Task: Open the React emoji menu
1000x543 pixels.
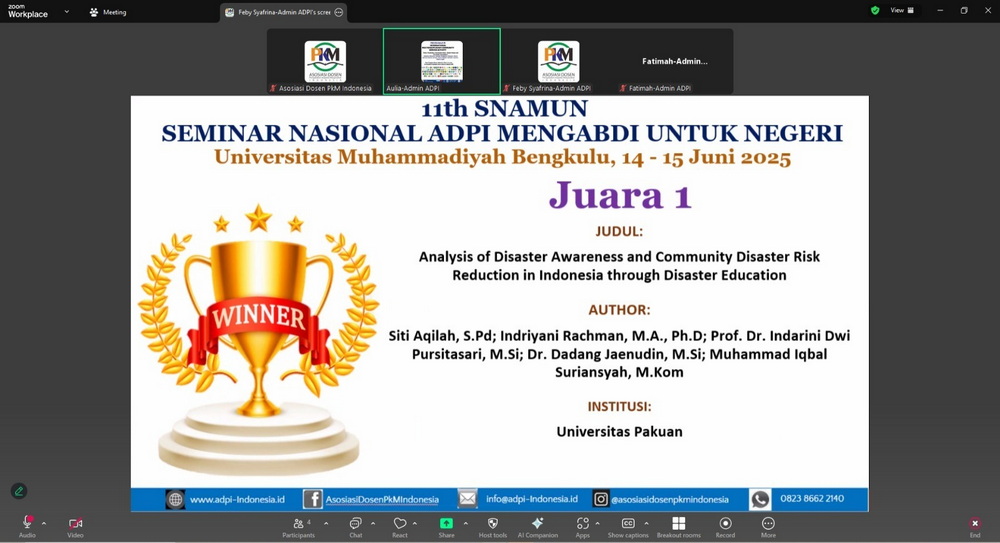Action: click(x=400, y=526)
